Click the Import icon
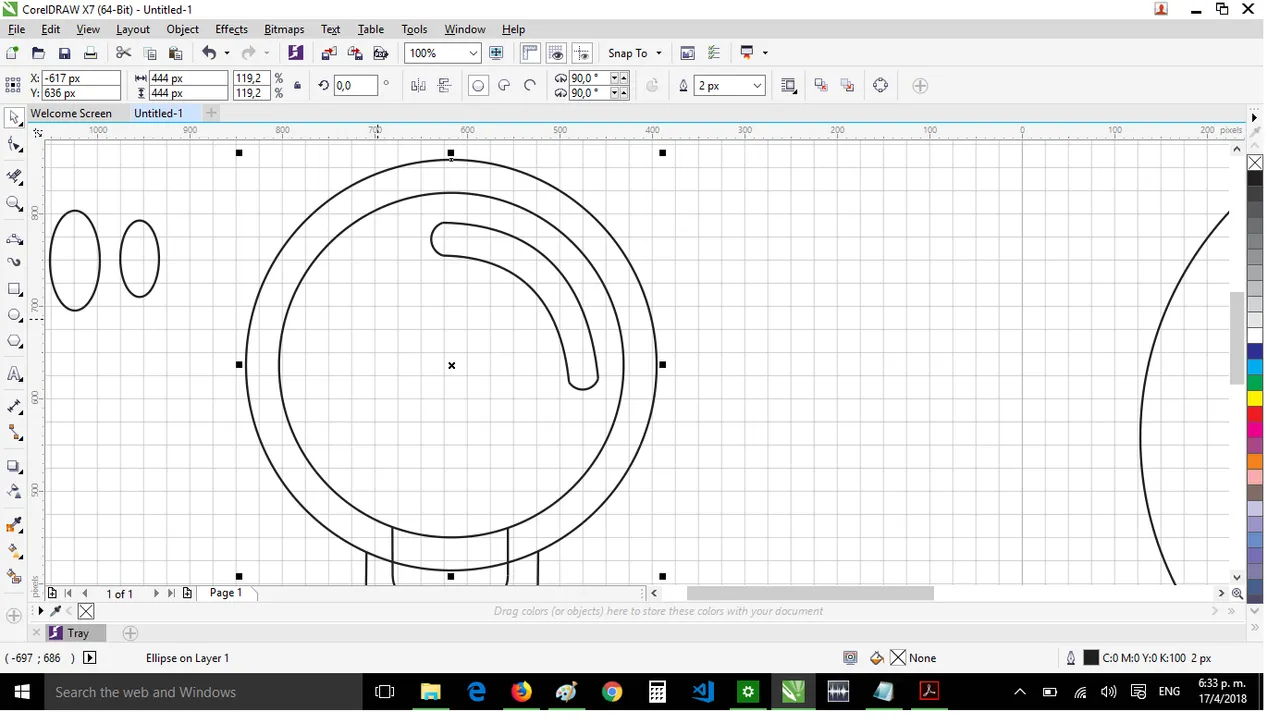This screenshot has height=721, width=1280. click(328, 53)
